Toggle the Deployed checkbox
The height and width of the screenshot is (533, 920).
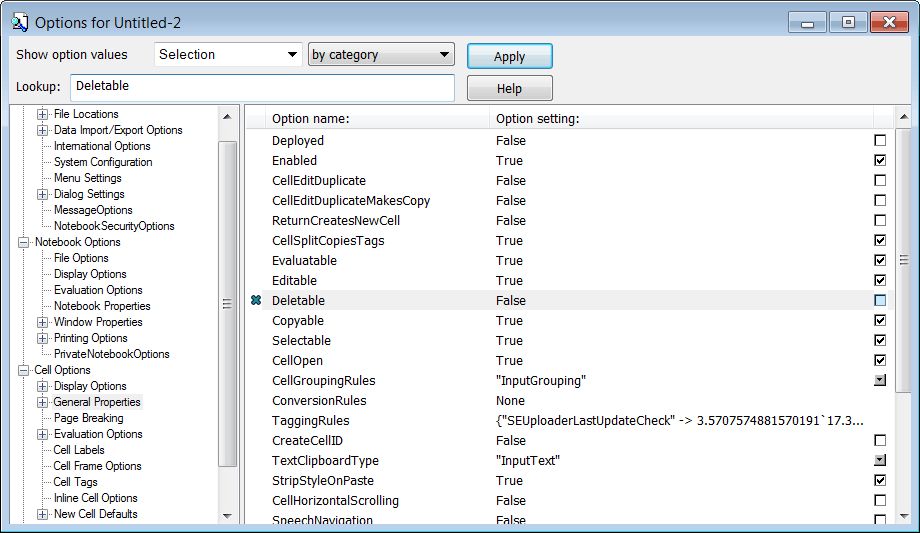point(880,140)
